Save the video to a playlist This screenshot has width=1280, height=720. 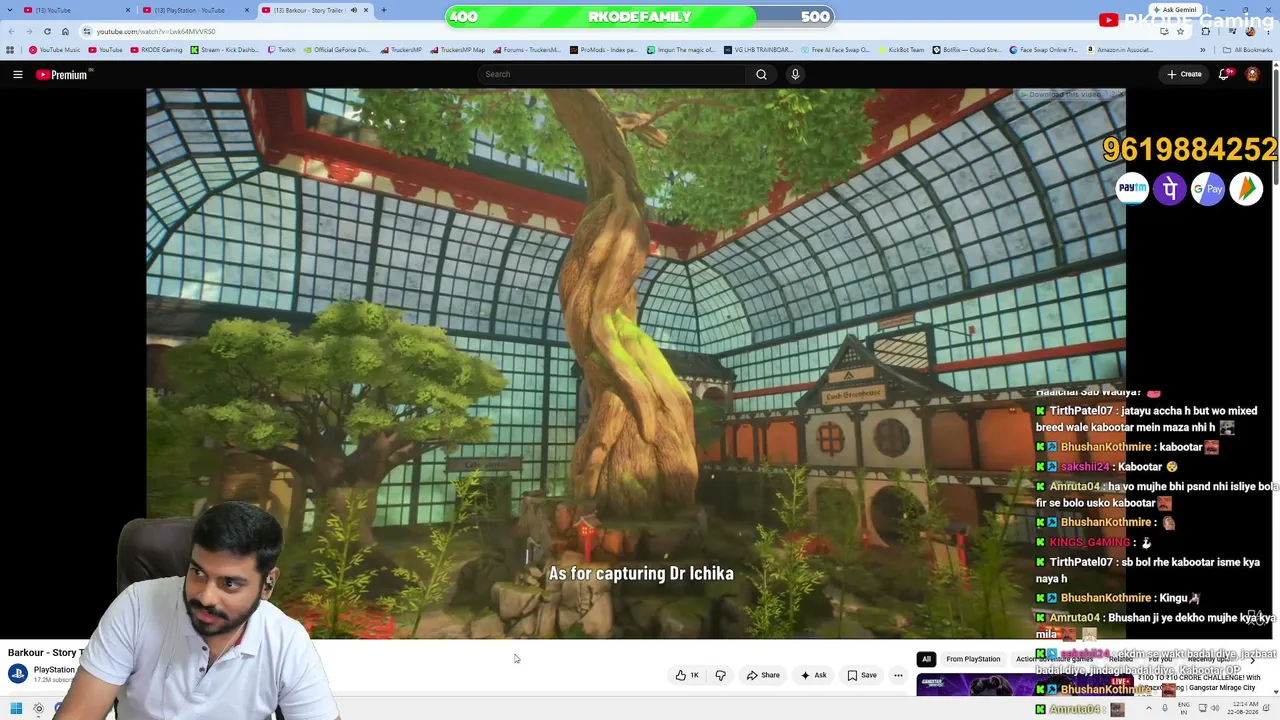(862, 675)
